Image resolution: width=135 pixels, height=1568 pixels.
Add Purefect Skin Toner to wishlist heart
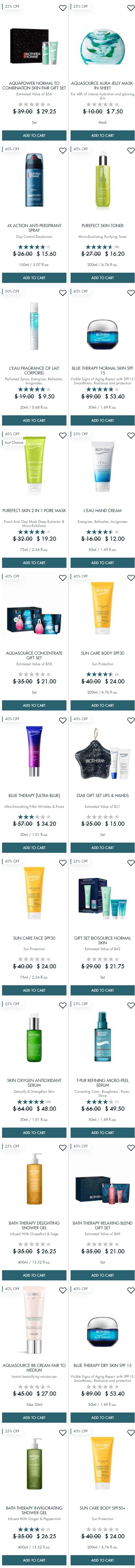131,150
